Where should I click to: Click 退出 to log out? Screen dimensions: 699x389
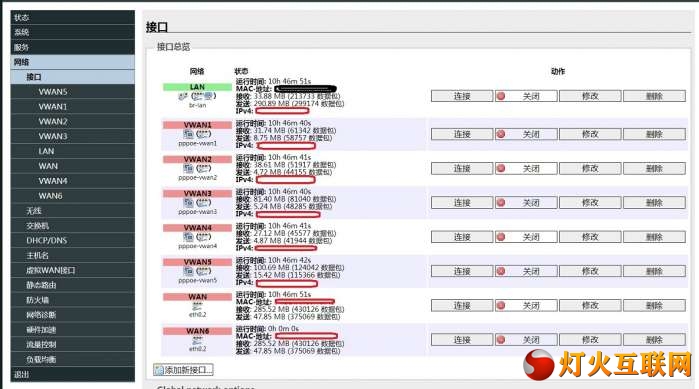pos(73,374)
